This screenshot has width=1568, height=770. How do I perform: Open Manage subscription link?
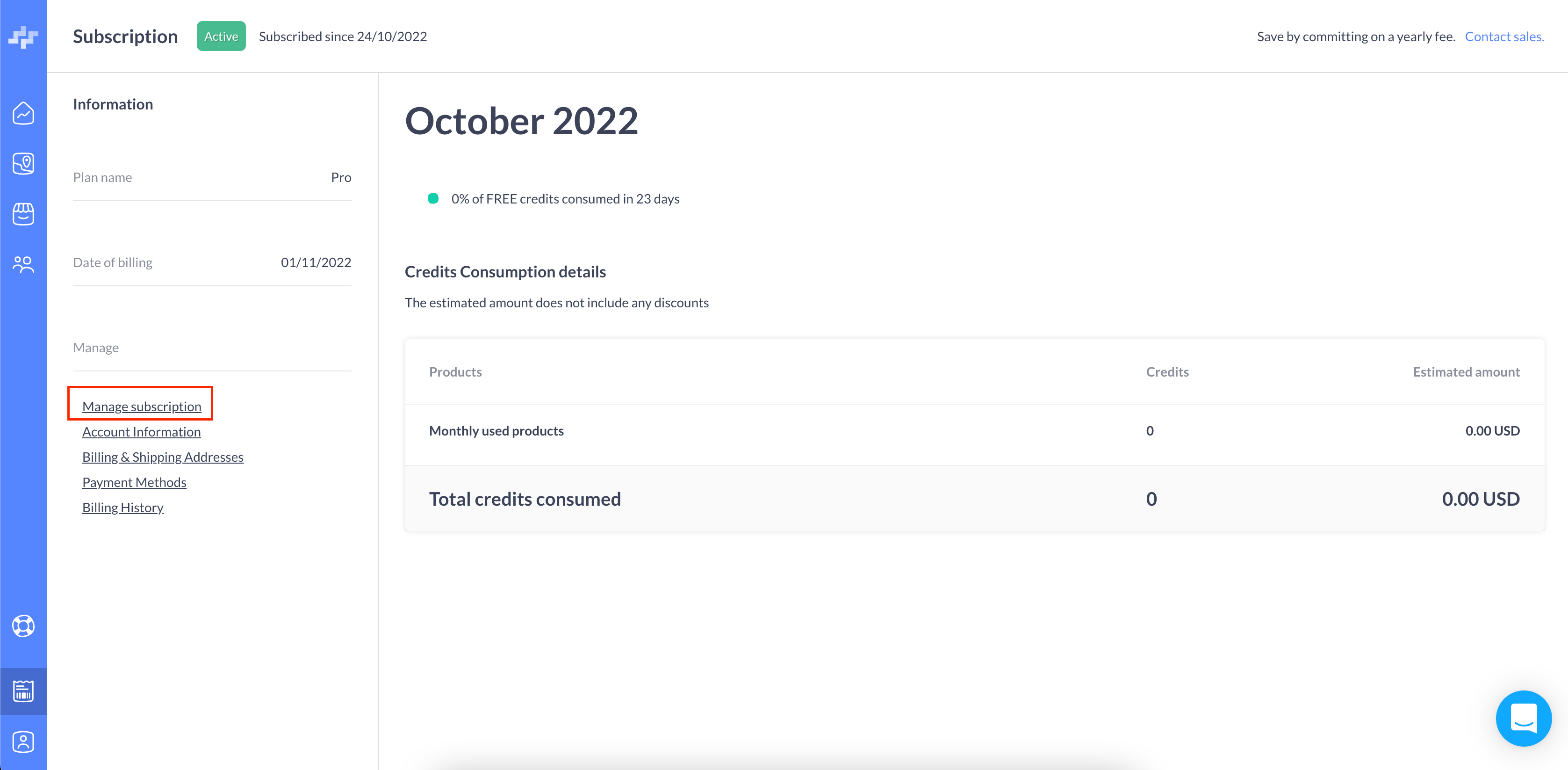[x=141, y=407]
